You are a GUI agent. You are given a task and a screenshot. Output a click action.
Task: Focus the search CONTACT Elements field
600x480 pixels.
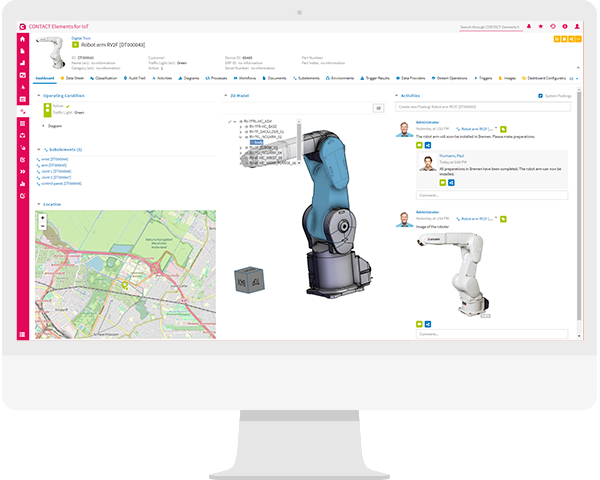tap(491, 27)
